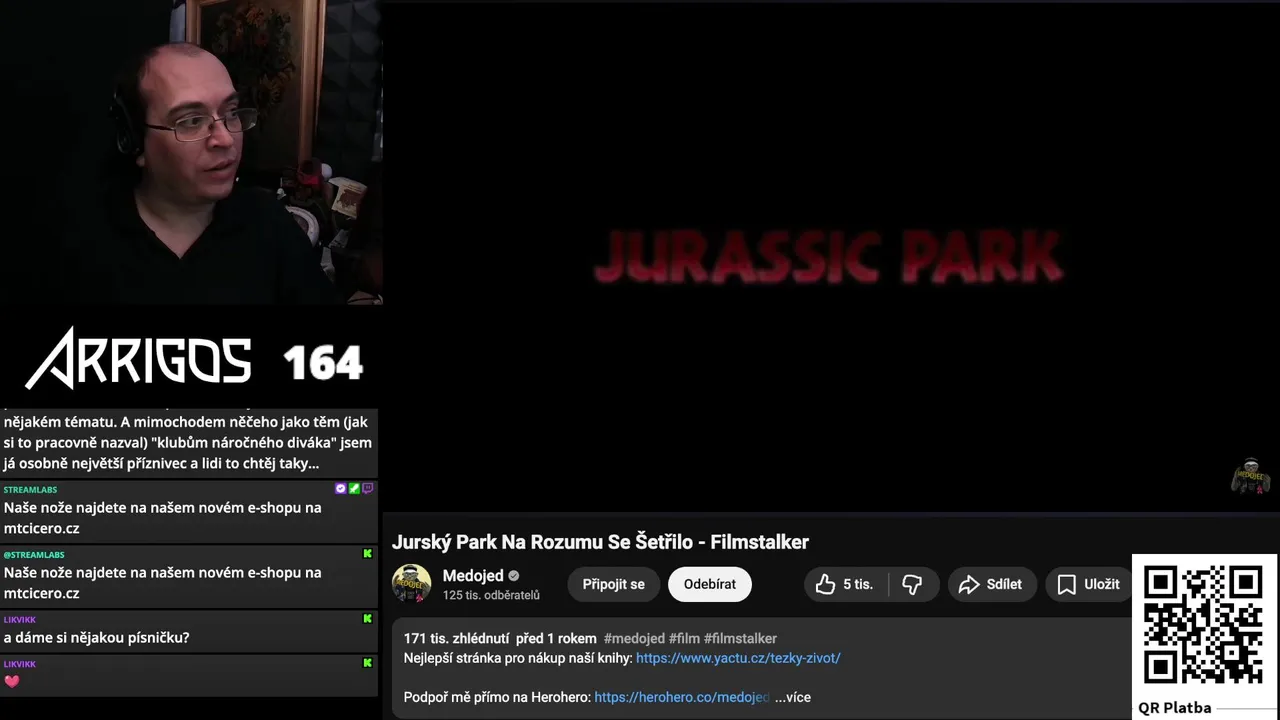Subscribe with the Odebírat button
Viewport: 1280px width, 720px height.
pos(710,584)
